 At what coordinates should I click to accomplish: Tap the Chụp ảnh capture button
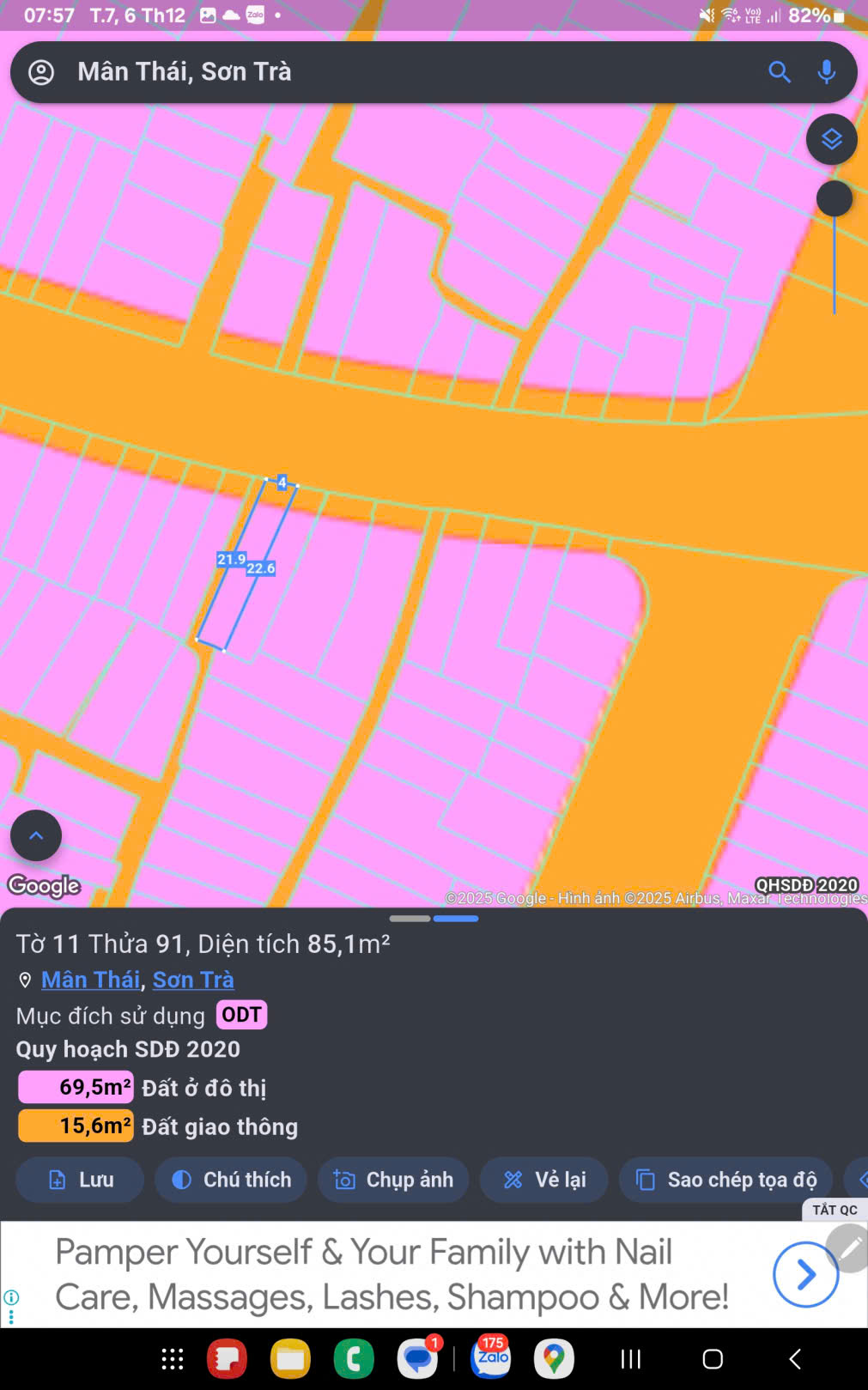click(393, 1180)
